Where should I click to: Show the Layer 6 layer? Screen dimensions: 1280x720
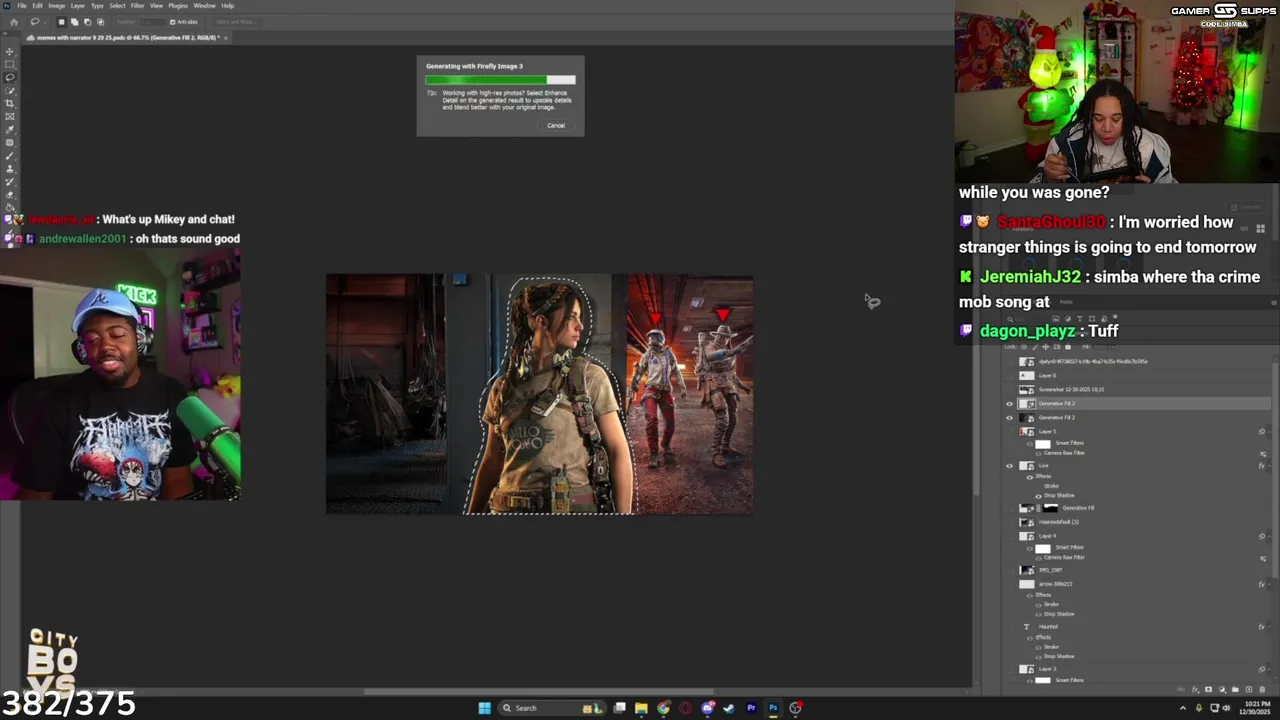coord(1009,375)
